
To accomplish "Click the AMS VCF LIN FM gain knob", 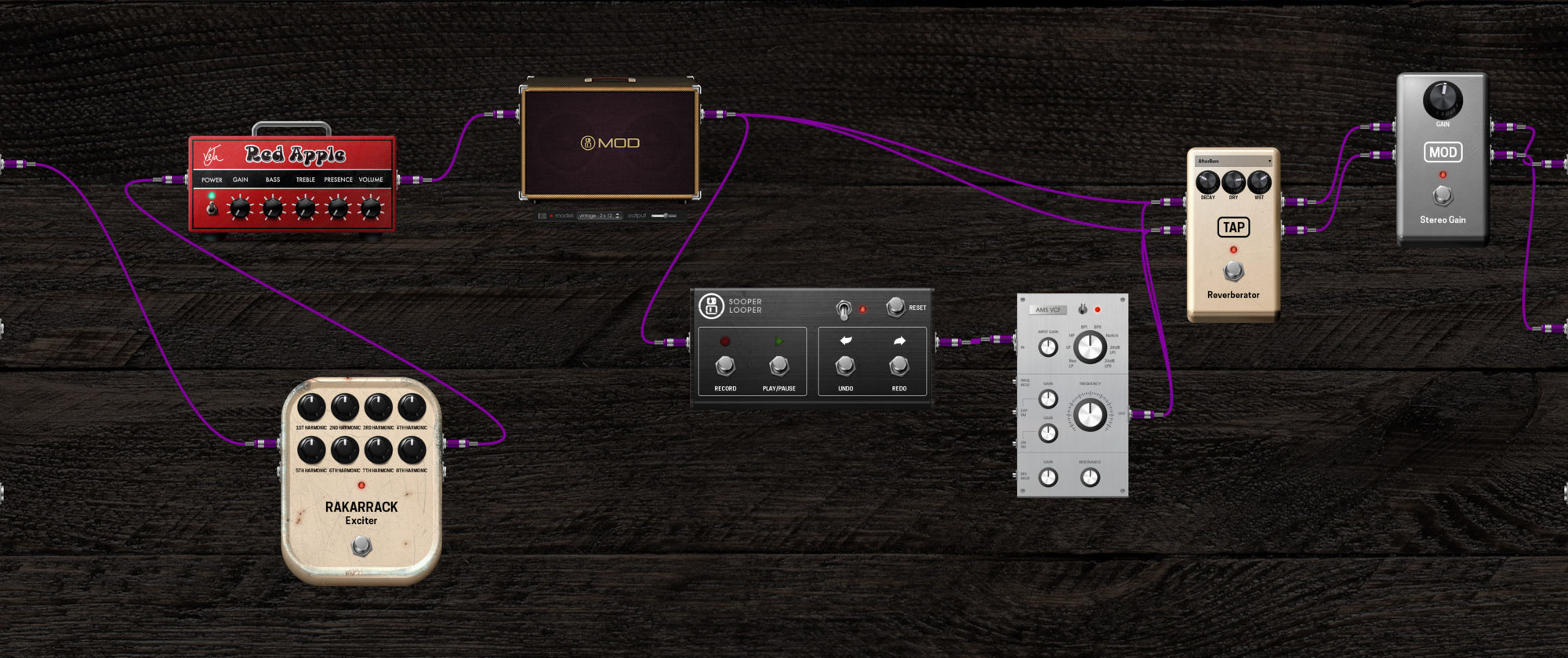I will (x=1048, y=433).
